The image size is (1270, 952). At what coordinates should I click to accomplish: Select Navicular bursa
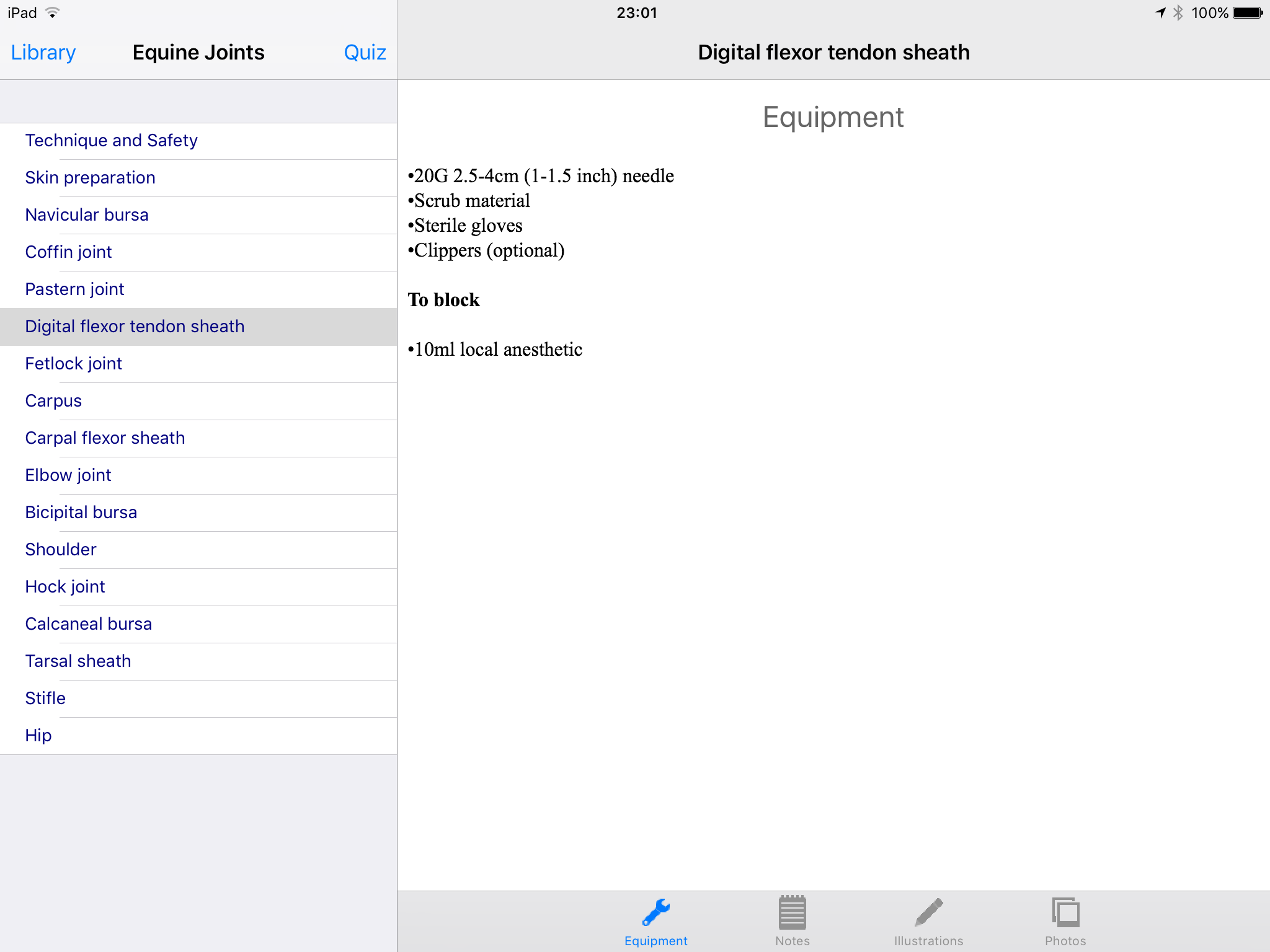198,215
